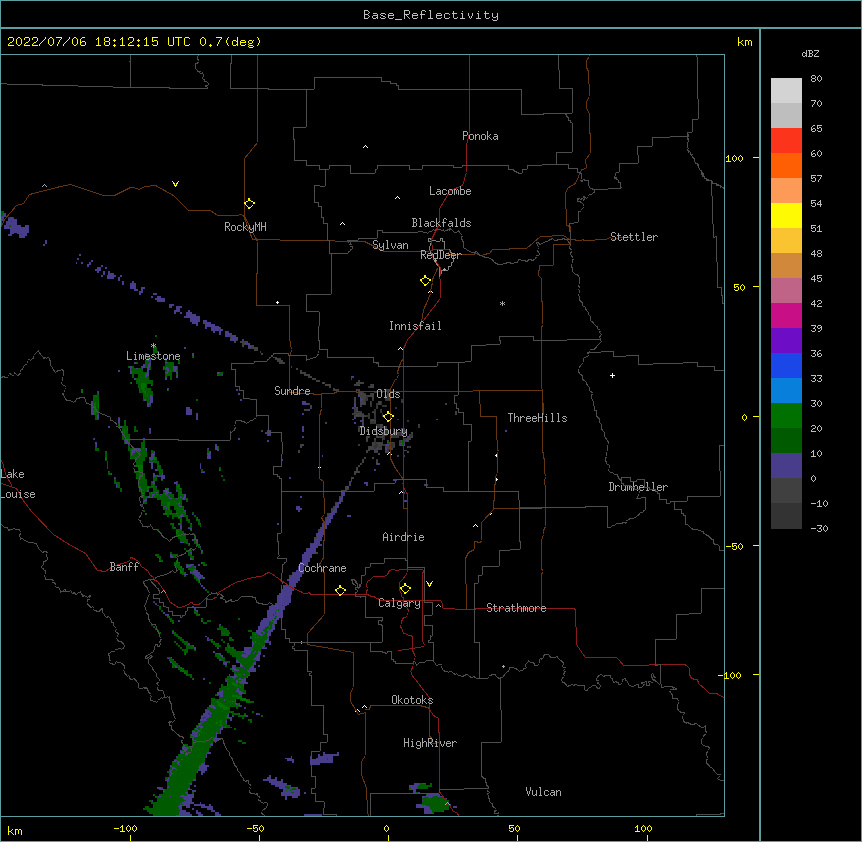Screen dimensions: 862x842
Task: Click the Lacombe city label
Action: click(450, 191)
